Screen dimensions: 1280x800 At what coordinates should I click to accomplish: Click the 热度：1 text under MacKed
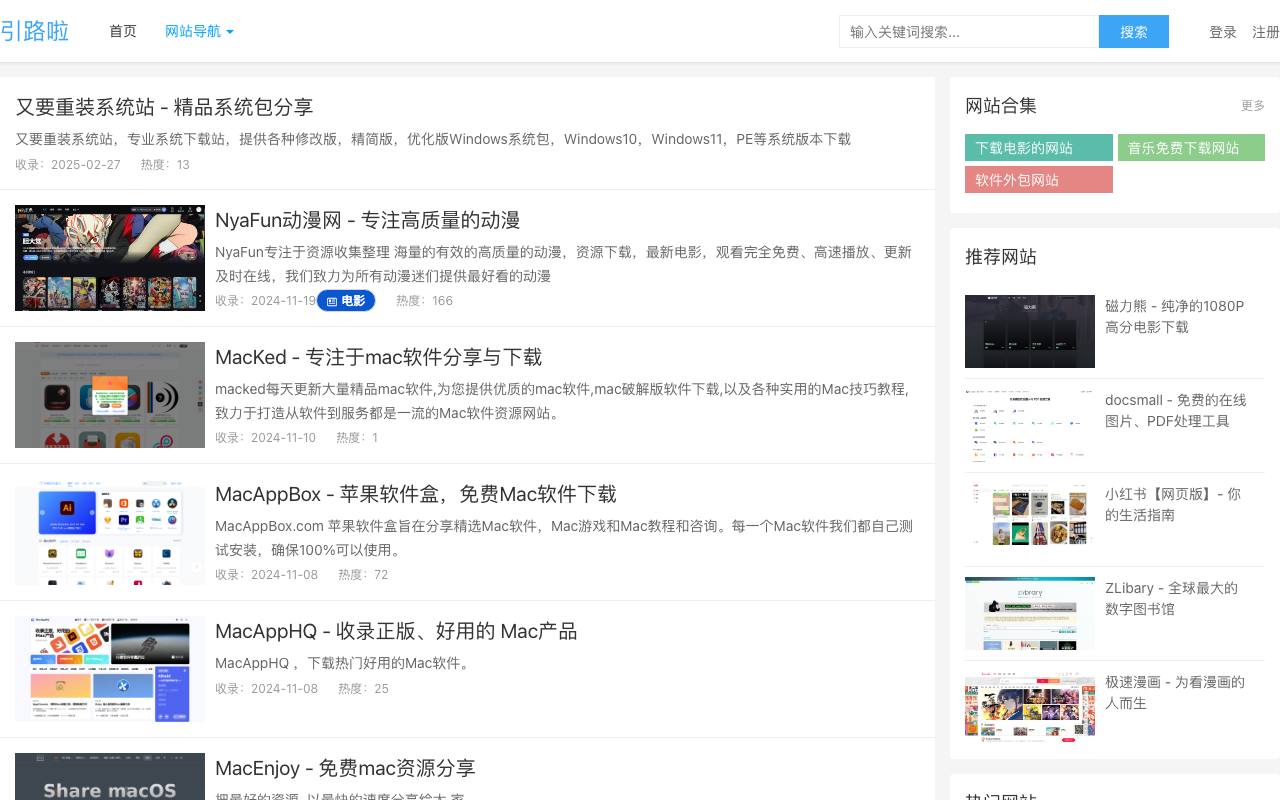357,438
